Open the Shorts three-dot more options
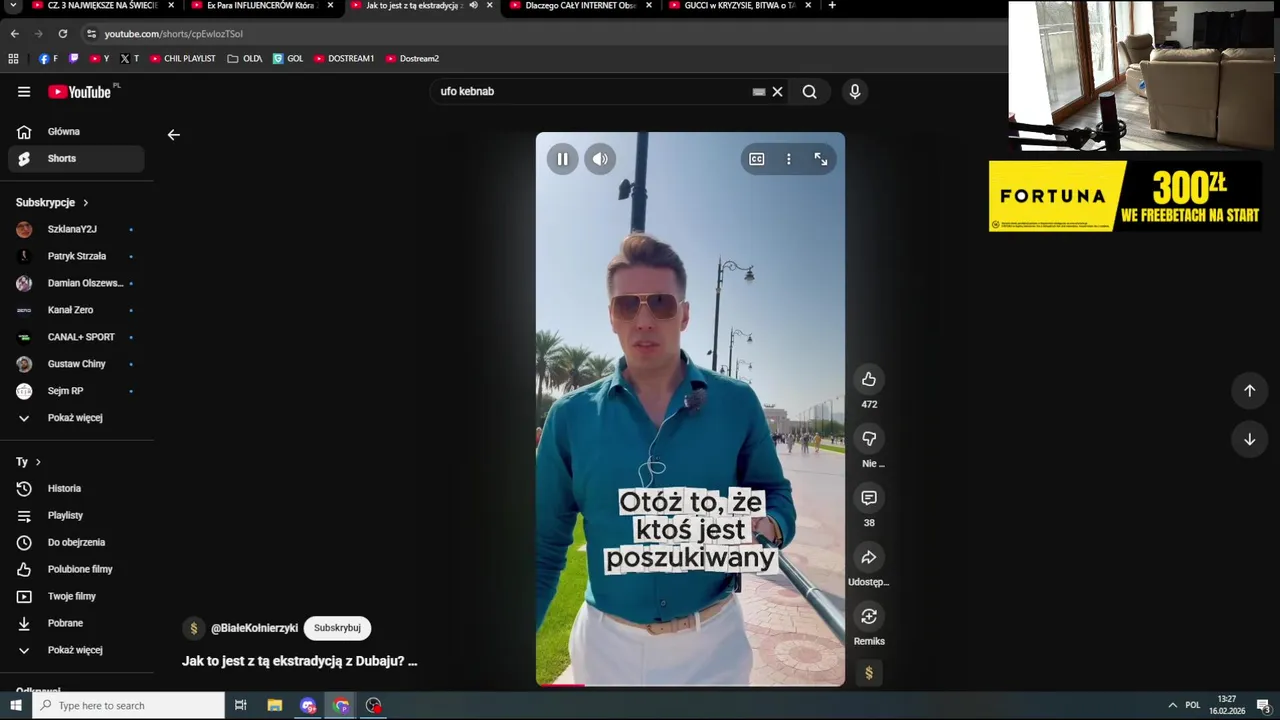 coord(789,159)
